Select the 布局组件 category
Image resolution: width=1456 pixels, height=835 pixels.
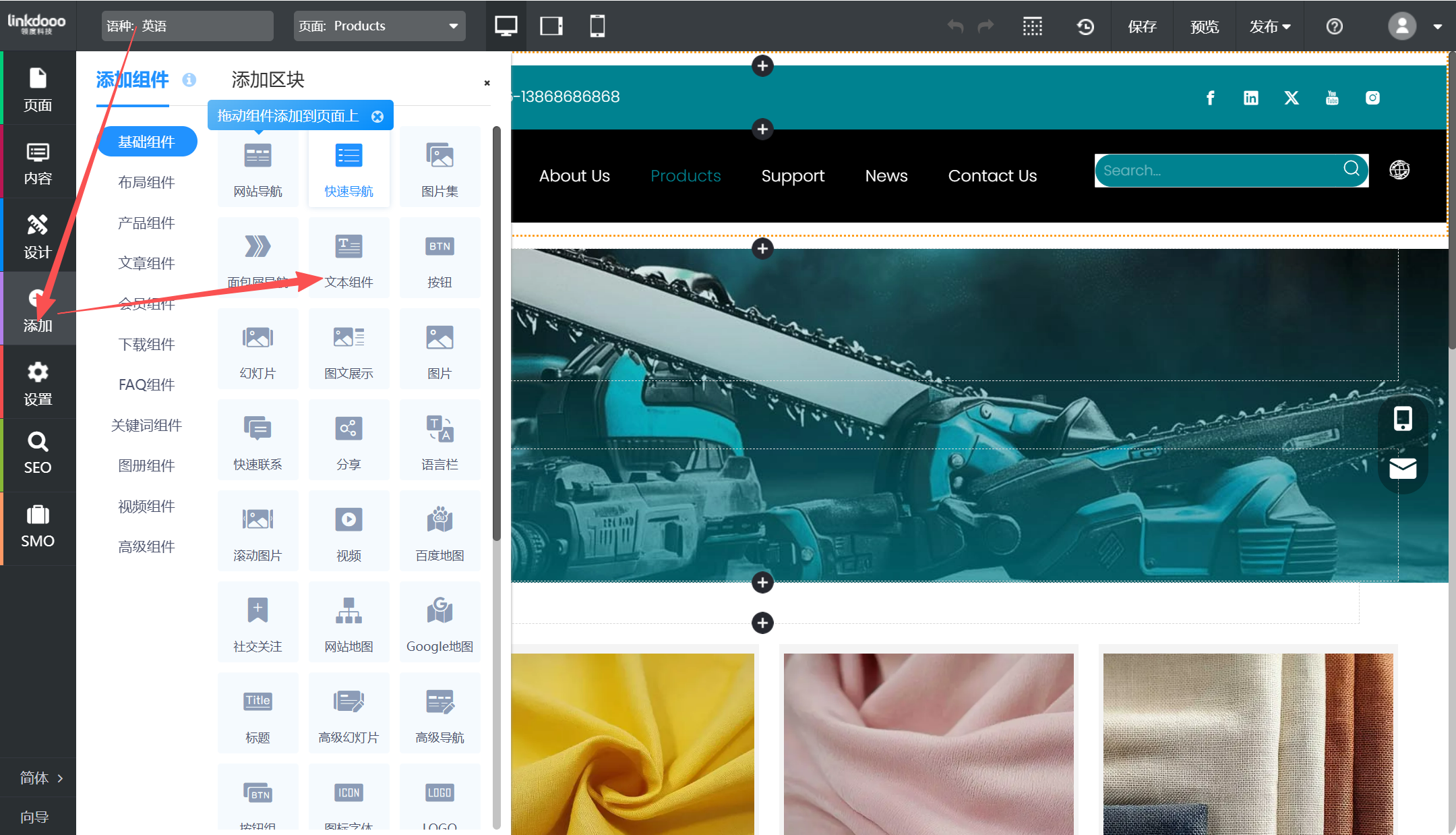(146, 182)
